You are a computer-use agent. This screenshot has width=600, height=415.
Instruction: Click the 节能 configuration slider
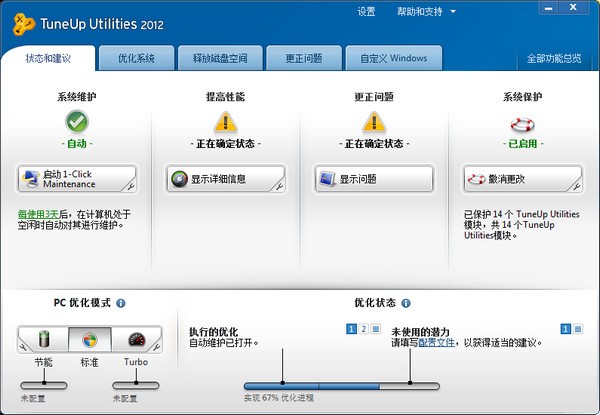(44, 385)
